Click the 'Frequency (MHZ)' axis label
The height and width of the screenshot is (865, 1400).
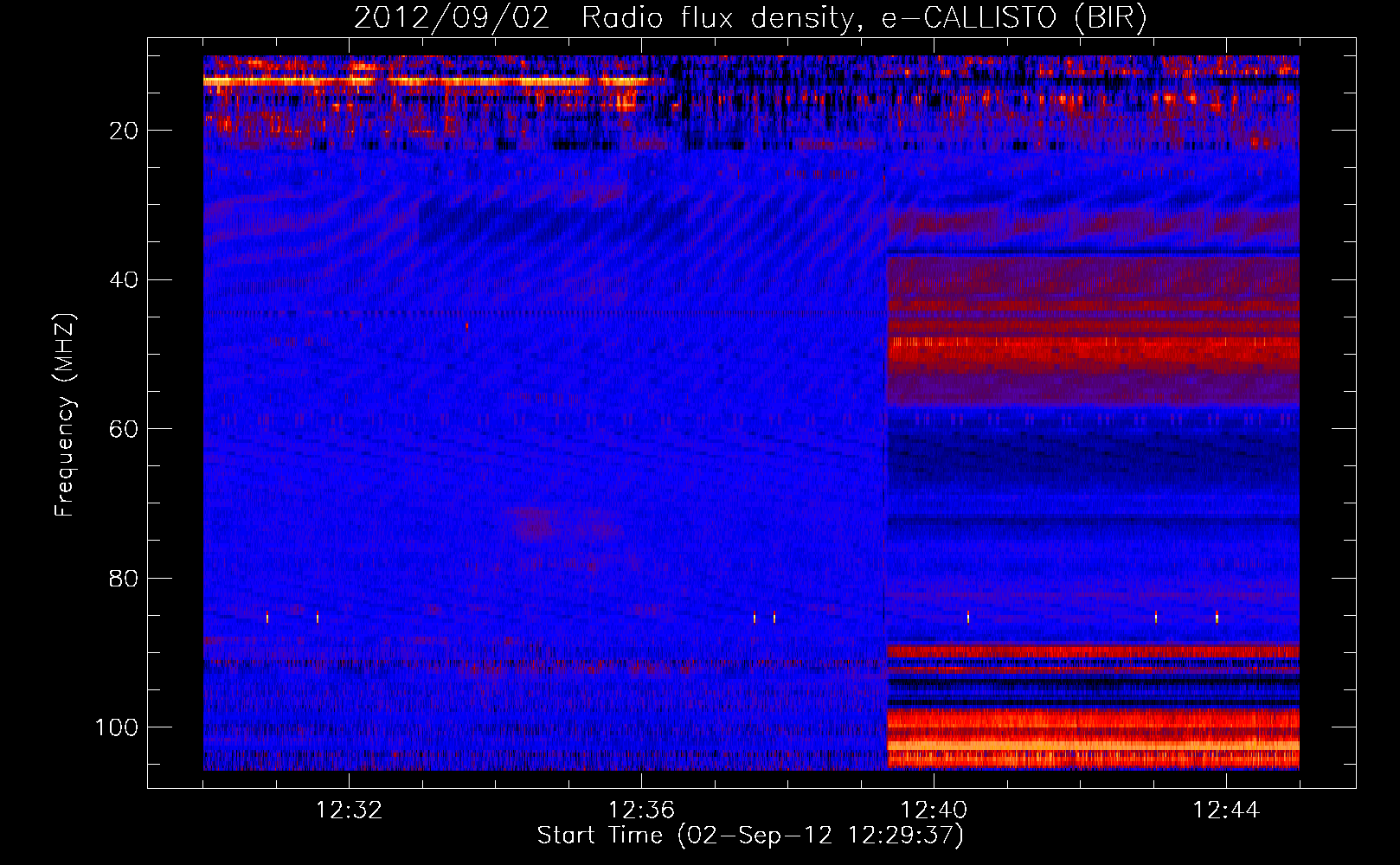click(x=65, y=414)
